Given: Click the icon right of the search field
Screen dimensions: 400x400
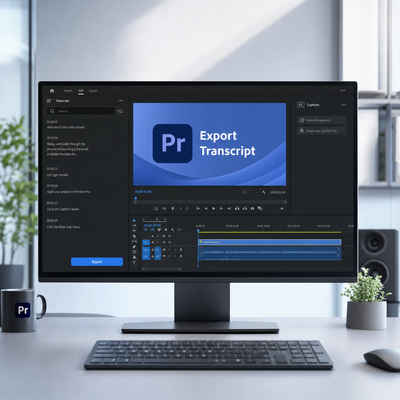Looking at the screenshot, I should [x=120, y=111].
